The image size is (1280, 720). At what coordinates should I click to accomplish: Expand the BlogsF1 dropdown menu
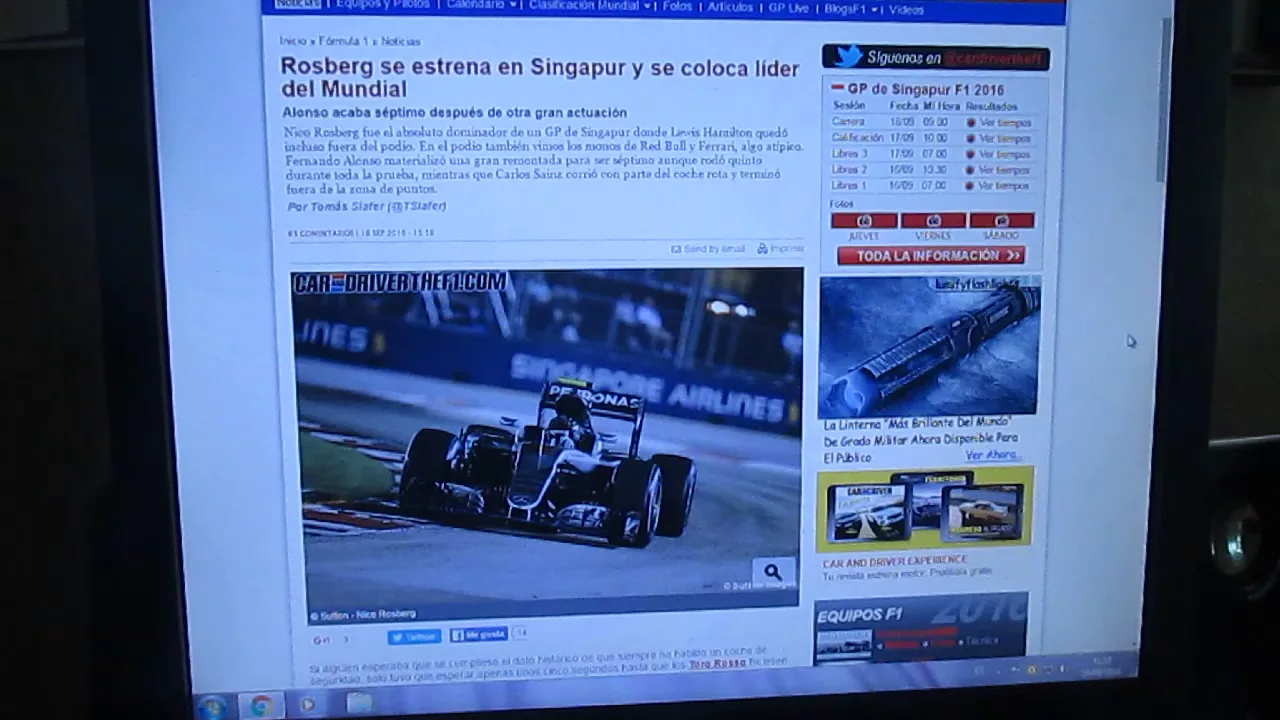click(850, 8)
